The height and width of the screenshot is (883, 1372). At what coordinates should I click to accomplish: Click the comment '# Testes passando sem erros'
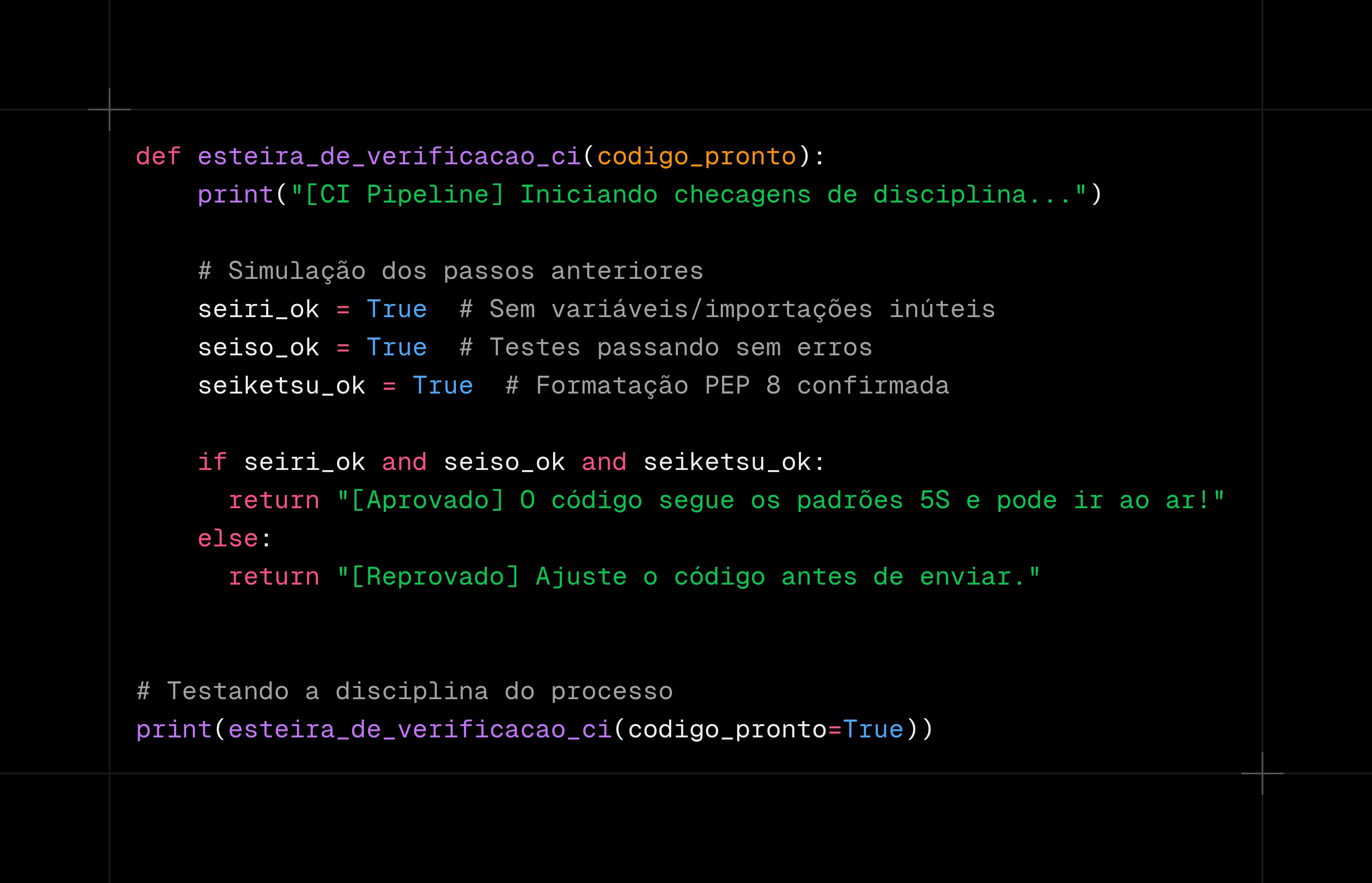(666, 348)
